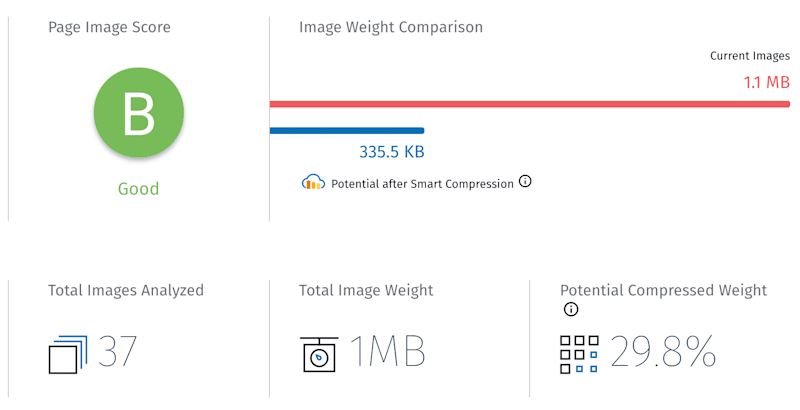The height and width of the screenshot is (410, 800).
Task: Click the 'Potential after Smart Compression' text
Action: (422, 184)
